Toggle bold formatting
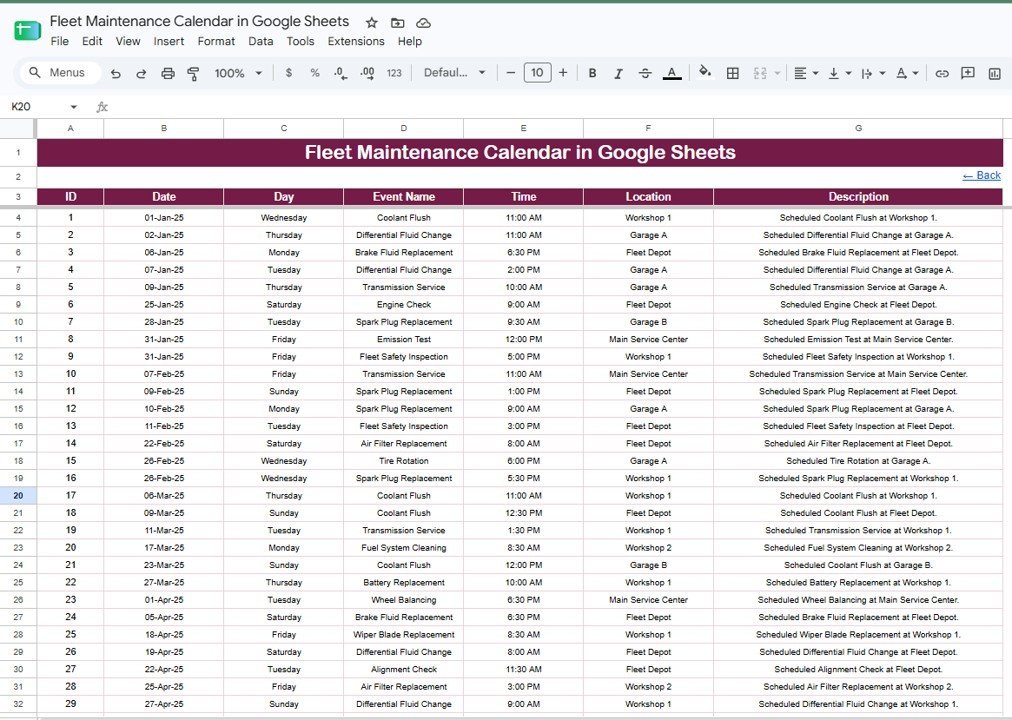The height and width of the screenshot is (720, 1012). (592, 74)
